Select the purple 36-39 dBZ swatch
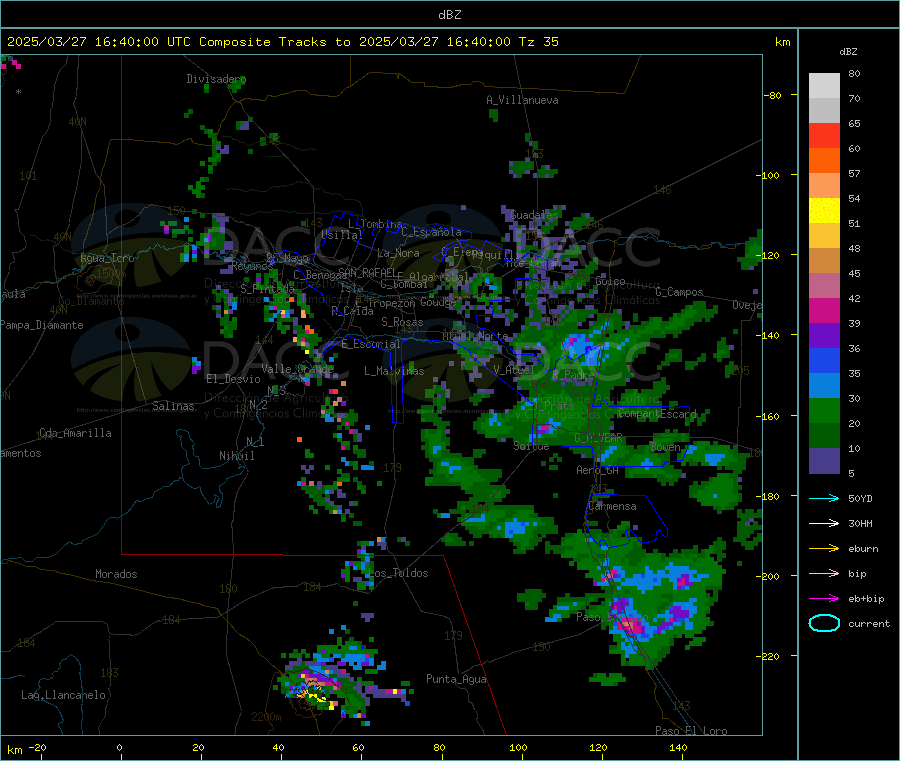The height and width of the screenshot is (761, 900). click(x=824, y=336)
